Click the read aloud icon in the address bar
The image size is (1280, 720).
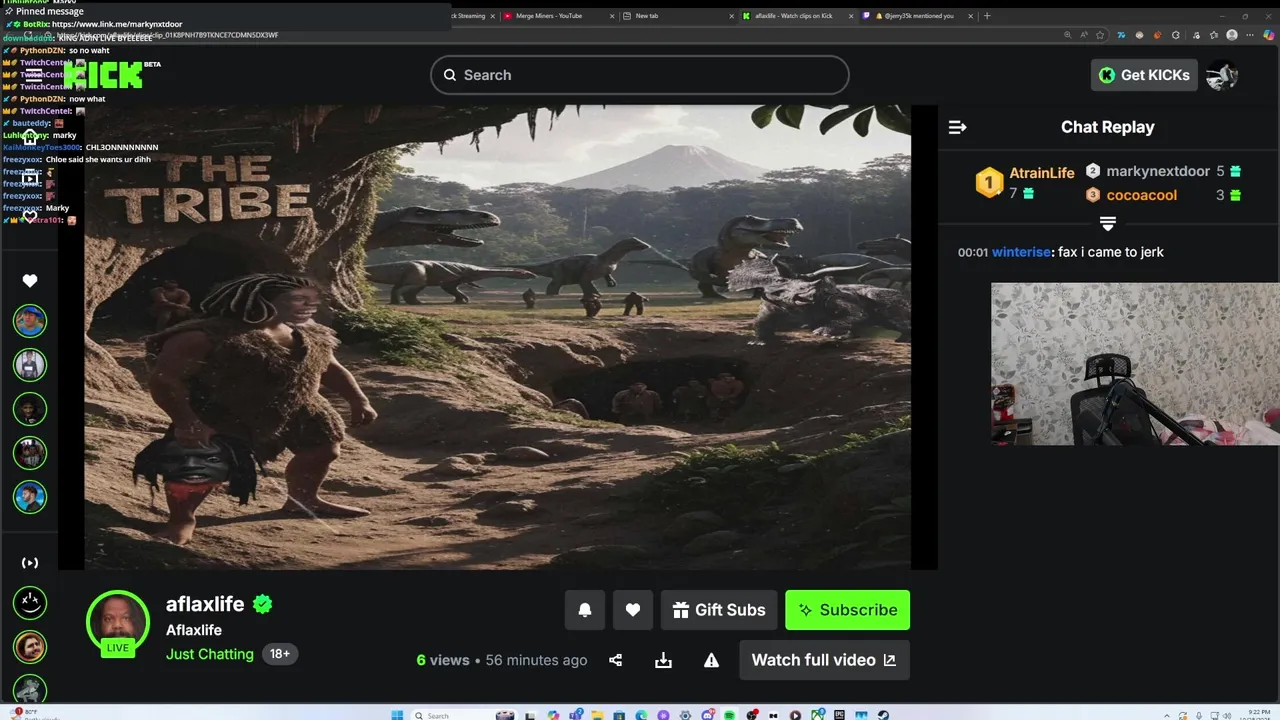tap(1084, 35)
